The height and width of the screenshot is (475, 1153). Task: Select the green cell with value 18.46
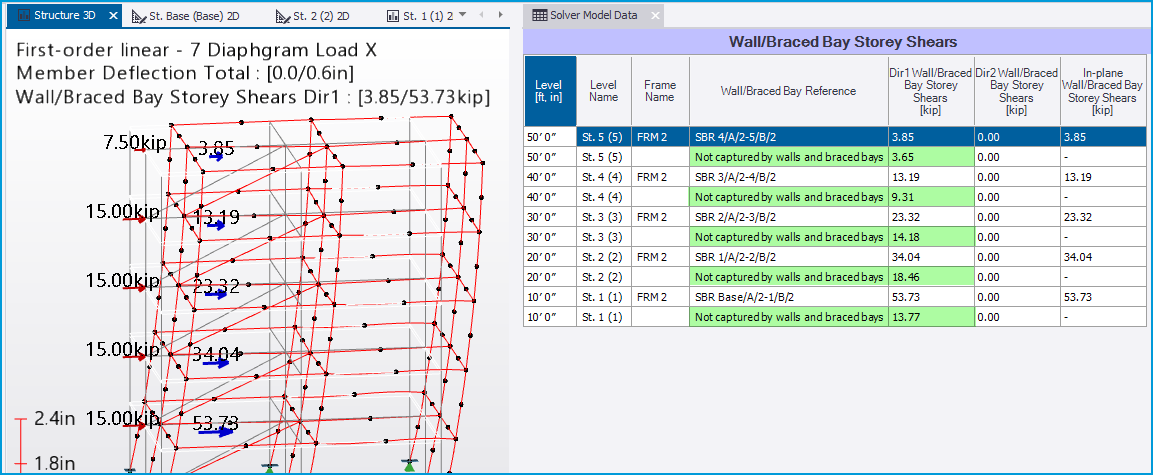(x=930, y=277)
